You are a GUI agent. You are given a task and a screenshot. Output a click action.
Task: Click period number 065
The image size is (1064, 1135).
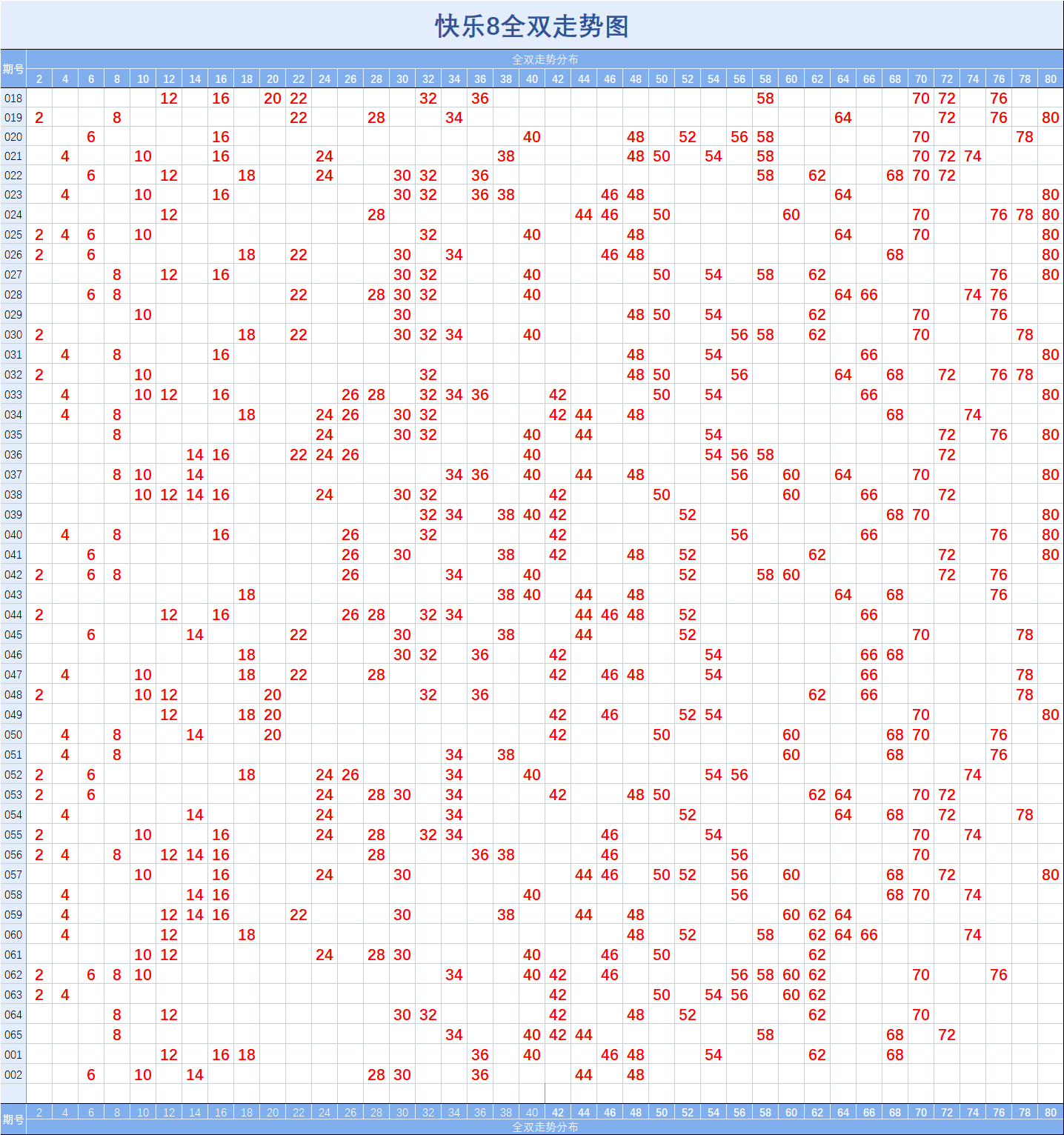pos(13,1034)
